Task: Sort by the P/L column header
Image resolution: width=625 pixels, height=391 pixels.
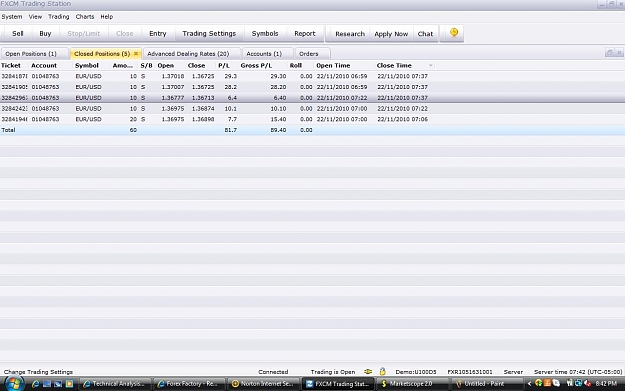Action: tap(224, 65)
